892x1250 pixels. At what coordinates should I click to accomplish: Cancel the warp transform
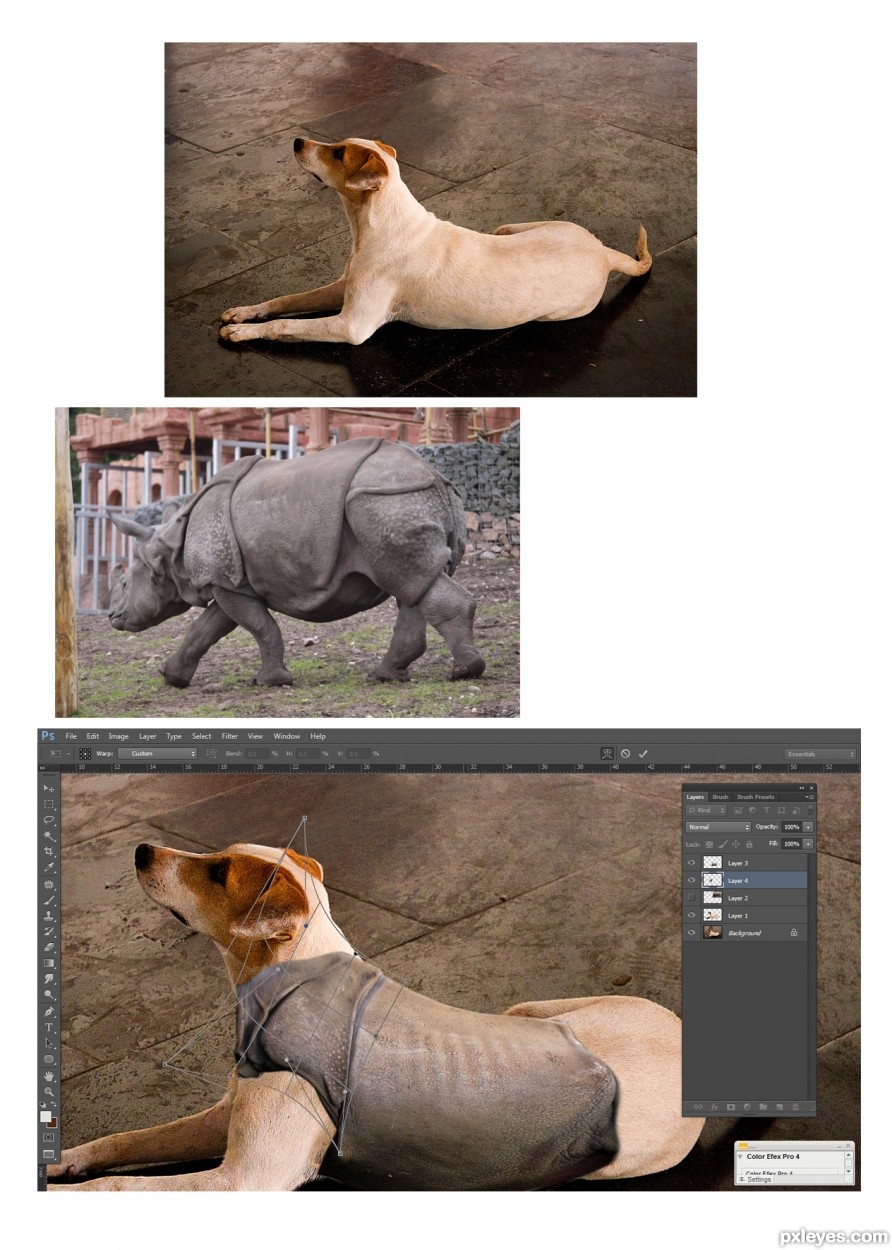coord(625,753)
